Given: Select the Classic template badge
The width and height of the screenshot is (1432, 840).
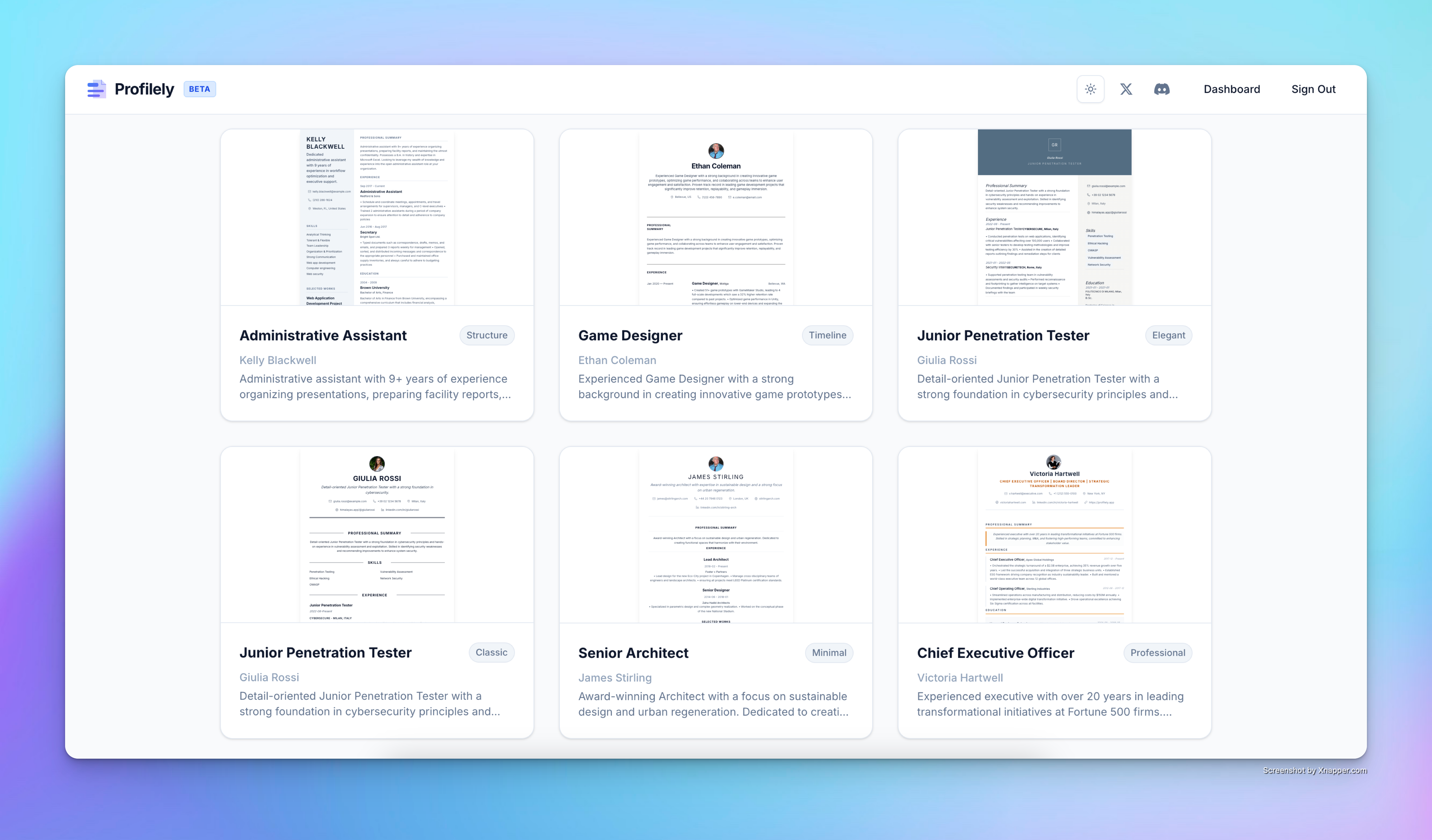Looking at the screenshot, I should click(491, 652).
